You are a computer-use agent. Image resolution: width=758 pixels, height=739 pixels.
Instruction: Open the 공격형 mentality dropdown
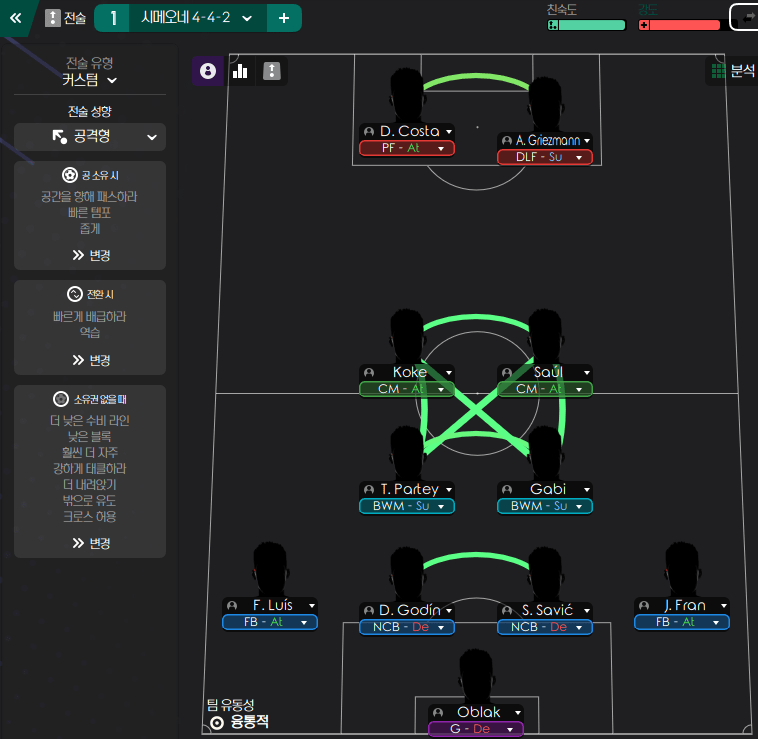click(90, 137)
